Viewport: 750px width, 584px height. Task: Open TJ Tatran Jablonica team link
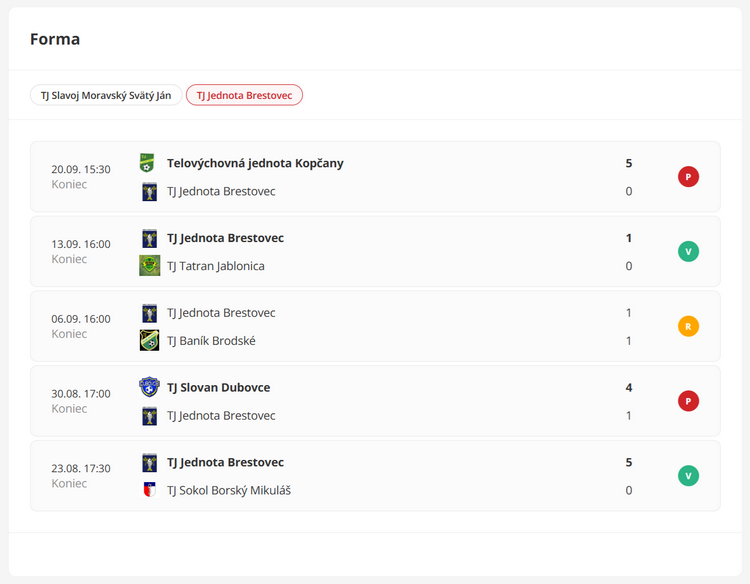point(216,266)
